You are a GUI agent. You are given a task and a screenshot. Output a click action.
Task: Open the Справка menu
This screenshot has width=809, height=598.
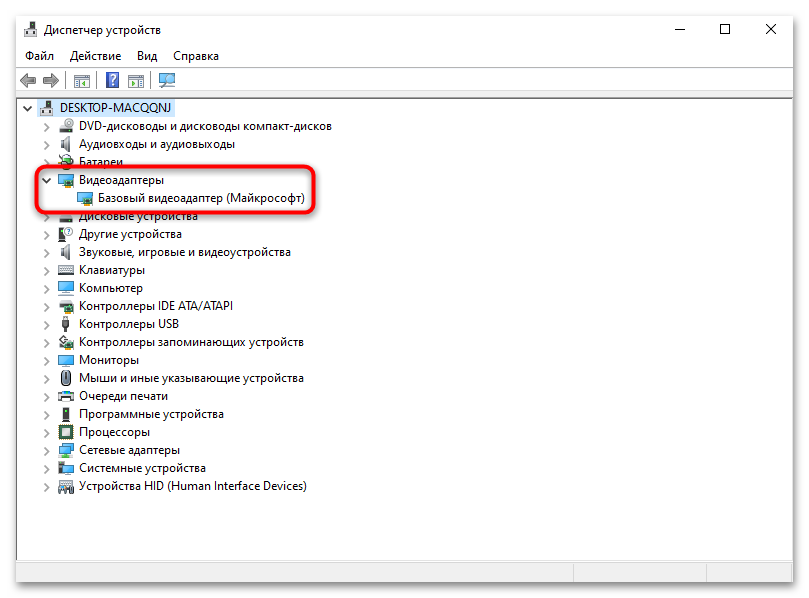[194, 56]
